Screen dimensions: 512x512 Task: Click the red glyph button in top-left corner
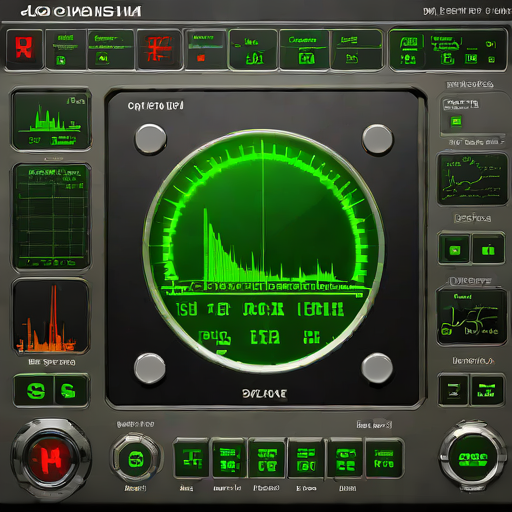(24, 49)
